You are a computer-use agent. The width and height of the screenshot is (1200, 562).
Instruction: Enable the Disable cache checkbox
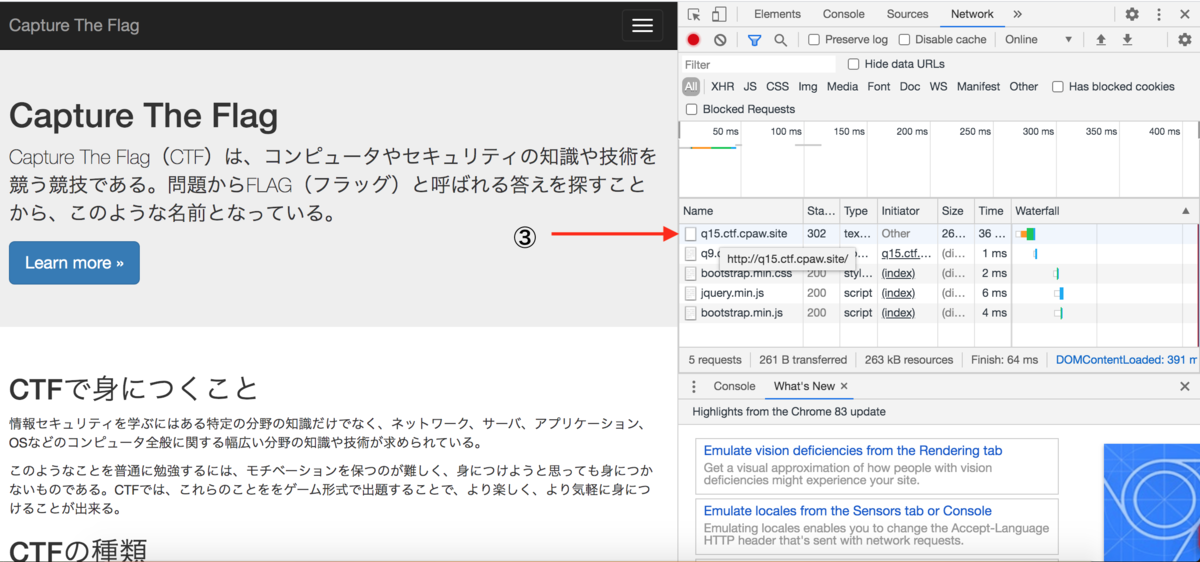click(x=904, y=40)
